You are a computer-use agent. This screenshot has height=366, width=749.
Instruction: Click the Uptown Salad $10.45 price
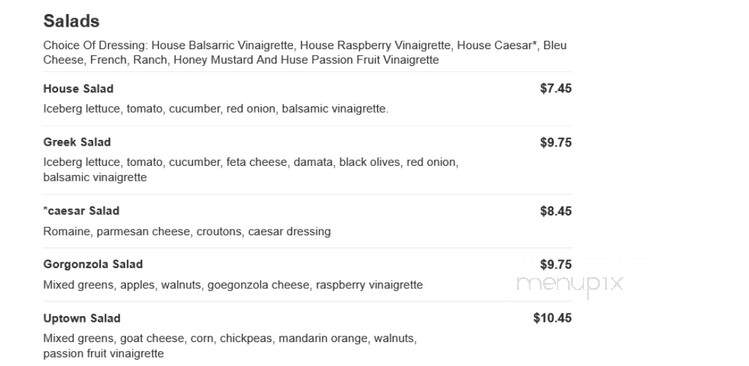pyautogui.click(x=552, y=318)
